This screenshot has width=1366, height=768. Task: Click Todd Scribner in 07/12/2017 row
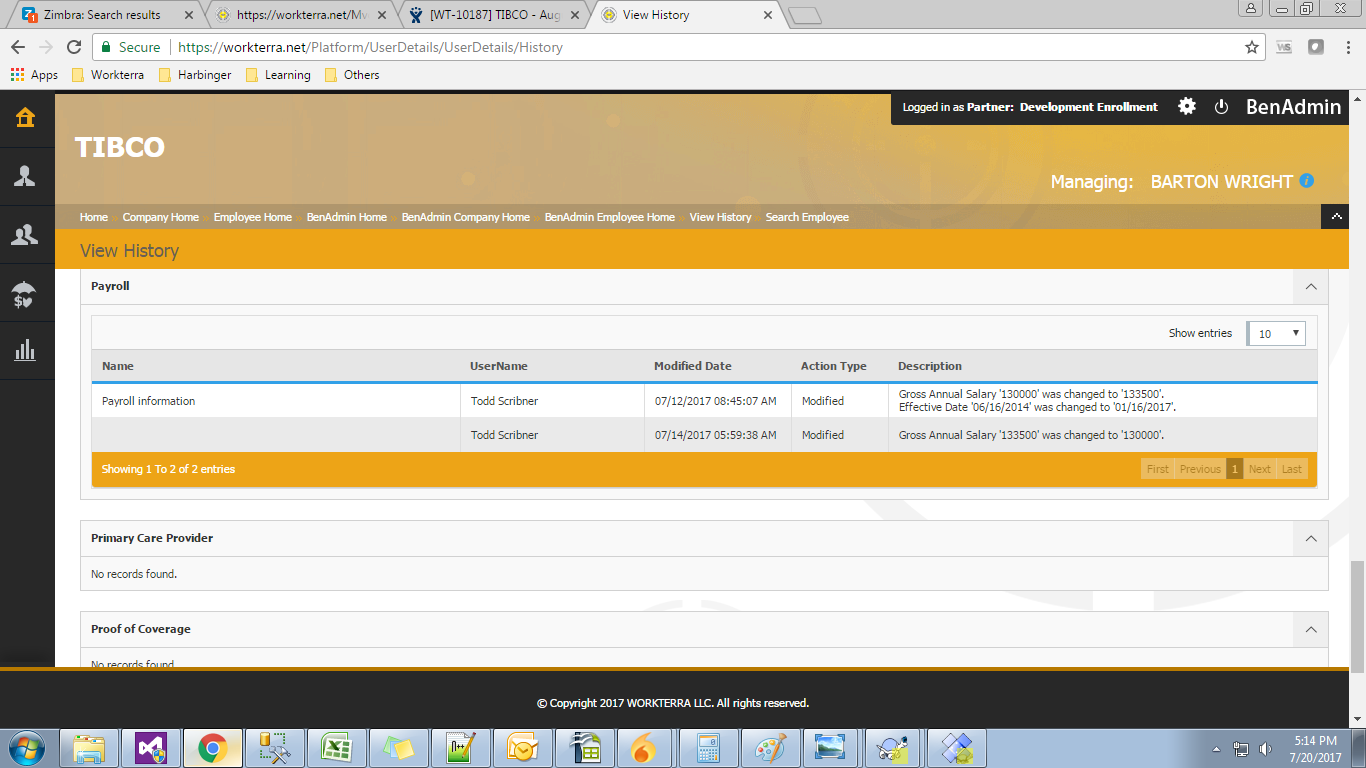505,401
